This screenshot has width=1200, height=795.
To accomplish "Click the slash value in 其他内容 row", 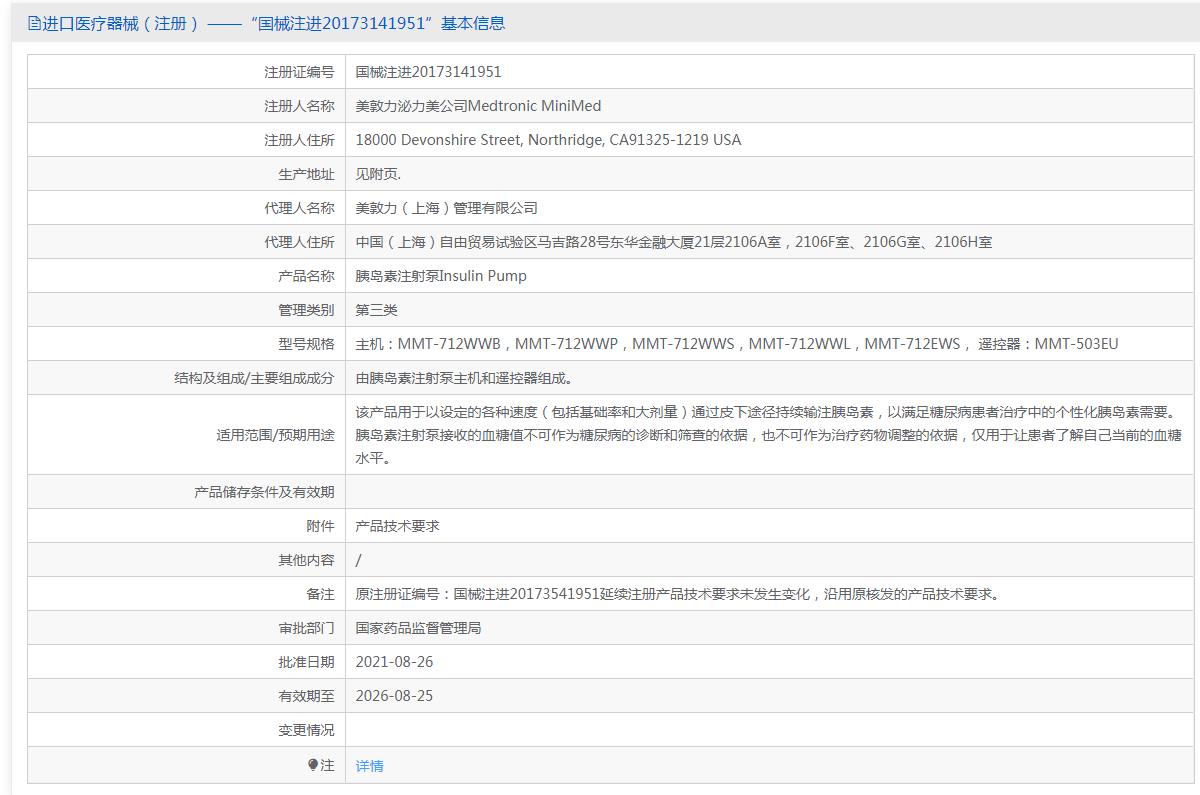I will pyautogui.click(x=359, y=560).
